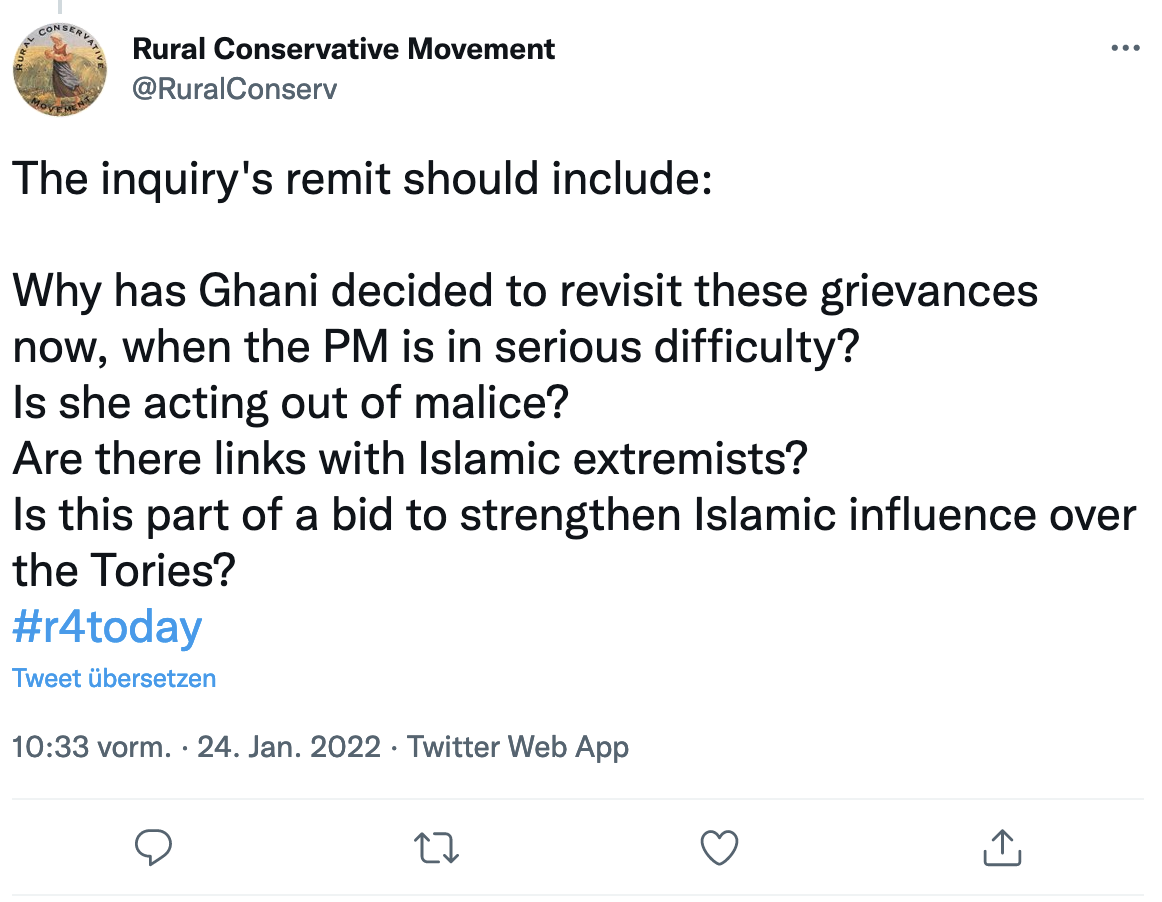Expand the three-dot tweet actions menu
1162x902 pixels.
(x=1126, y=47)
